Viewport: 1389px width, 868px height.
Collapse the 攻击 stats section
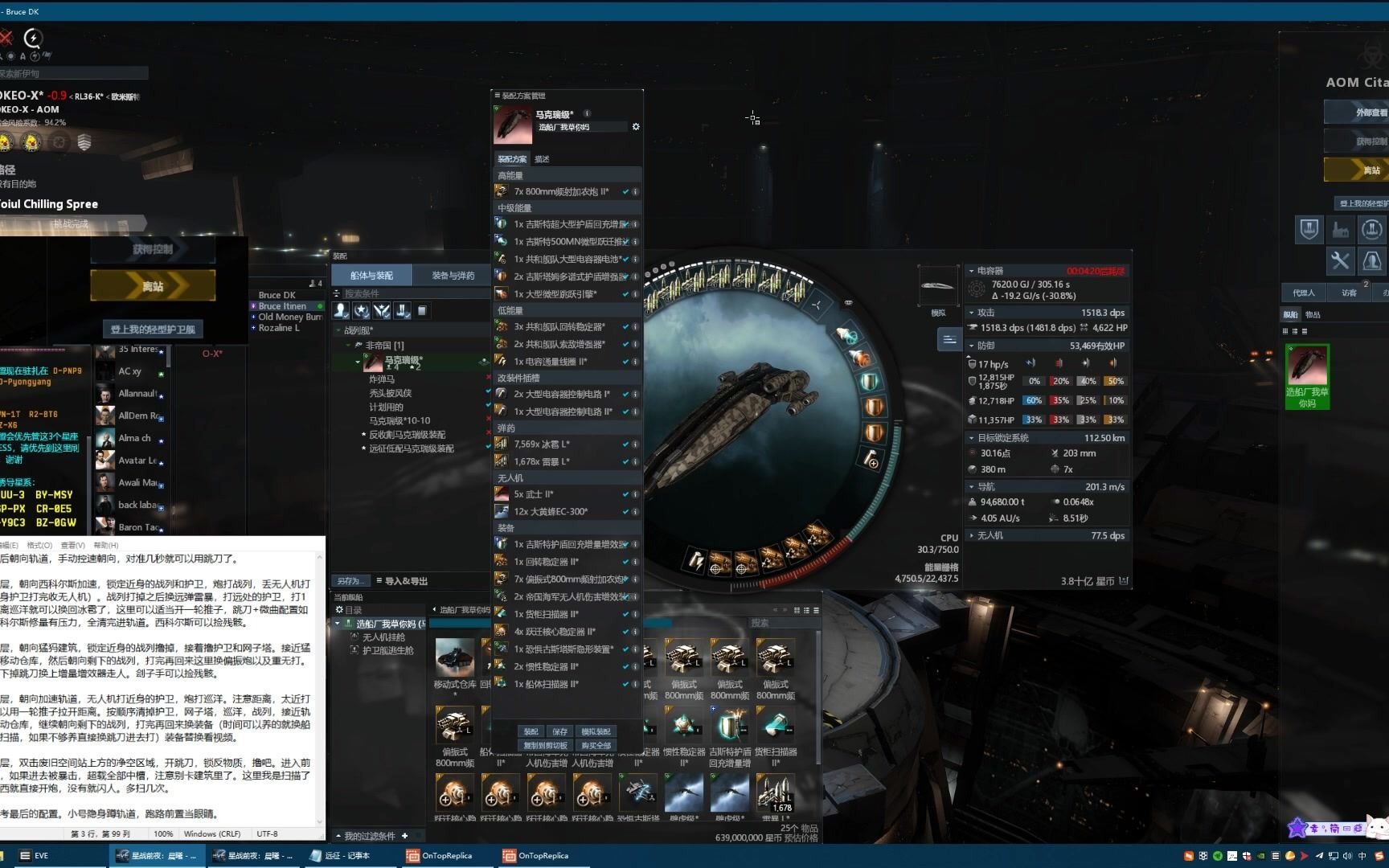pyautogui.click(x=971, y=313)
